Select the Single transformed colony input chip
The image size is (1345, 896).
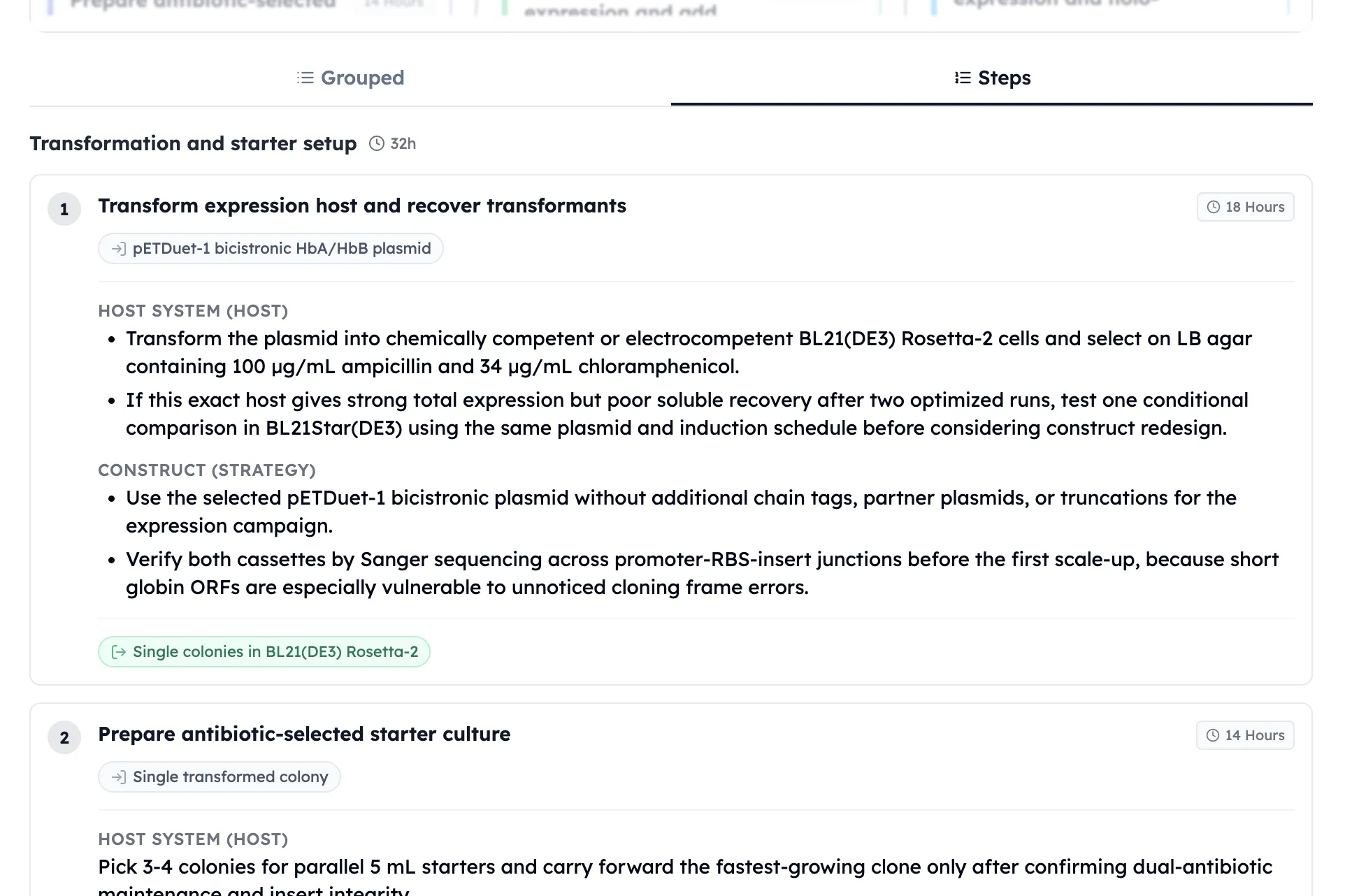[220, 777]
